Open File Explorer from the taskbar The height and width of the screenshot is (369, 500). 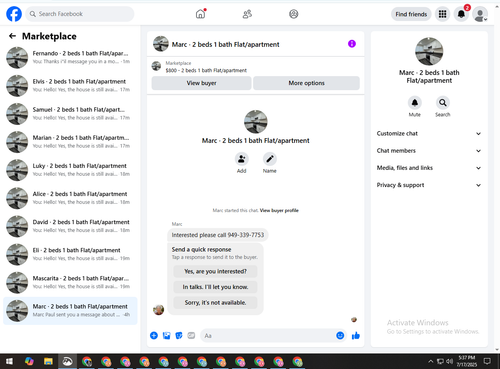point(48,361)
